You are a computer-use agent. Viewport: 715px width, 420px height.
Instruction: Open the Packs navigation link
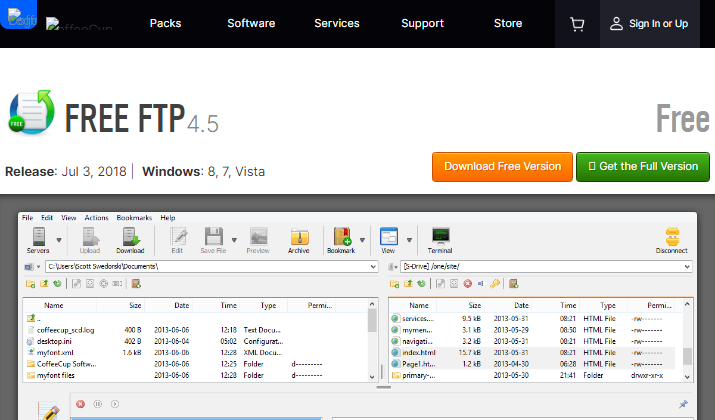[166, 23]
